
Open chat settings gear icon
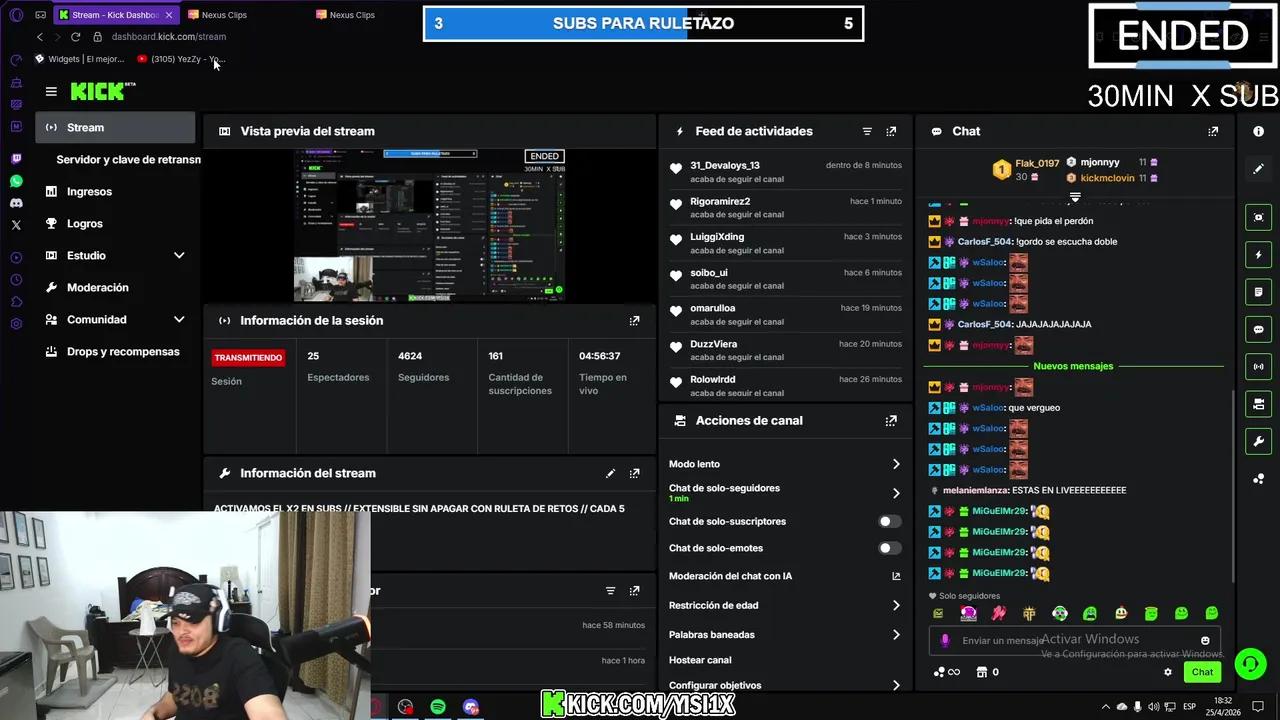pyautogui.click(x=1167, y=672)
